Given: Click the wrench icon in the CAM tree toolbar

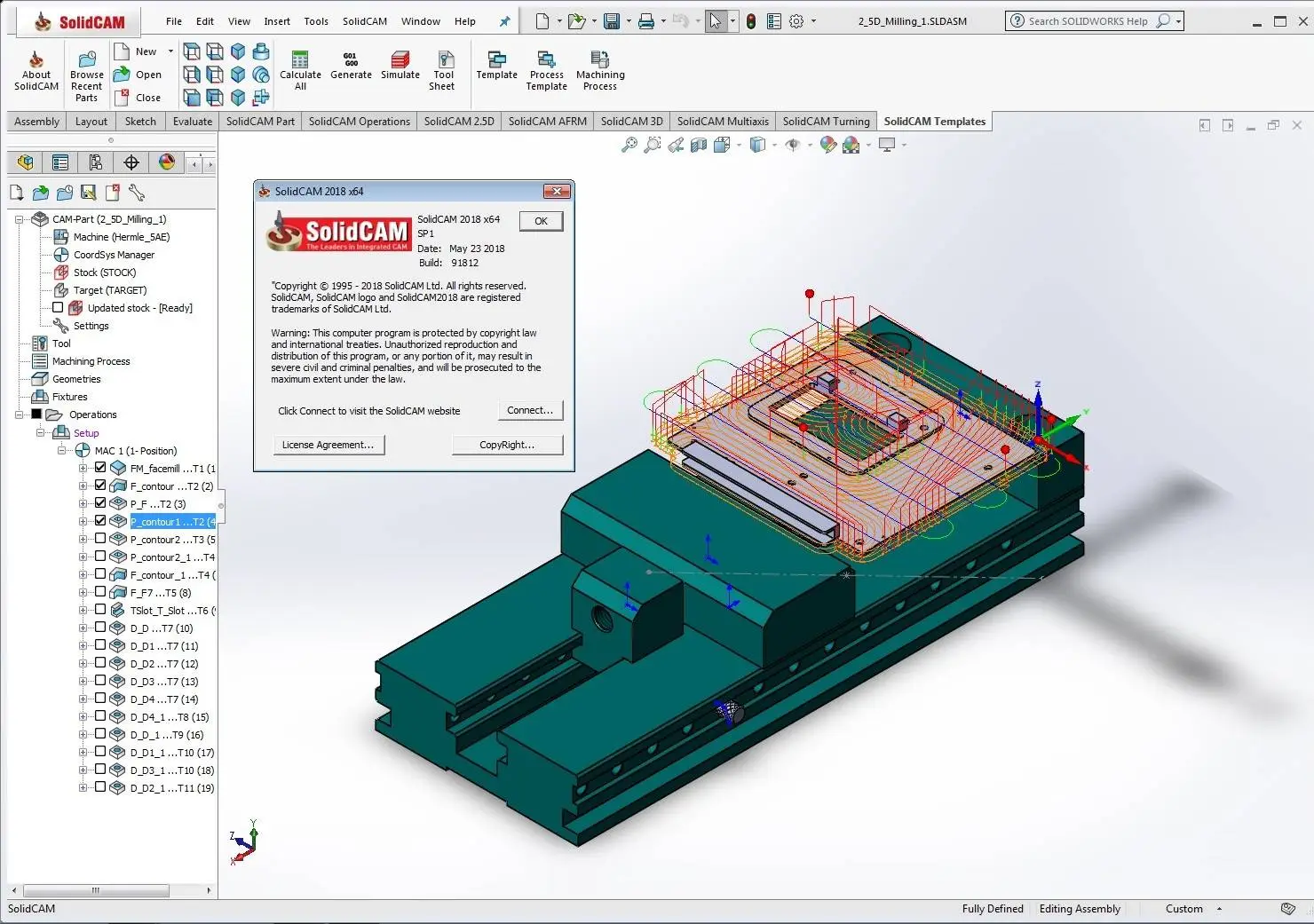Looking at the screenshot, I should [136, 192].
